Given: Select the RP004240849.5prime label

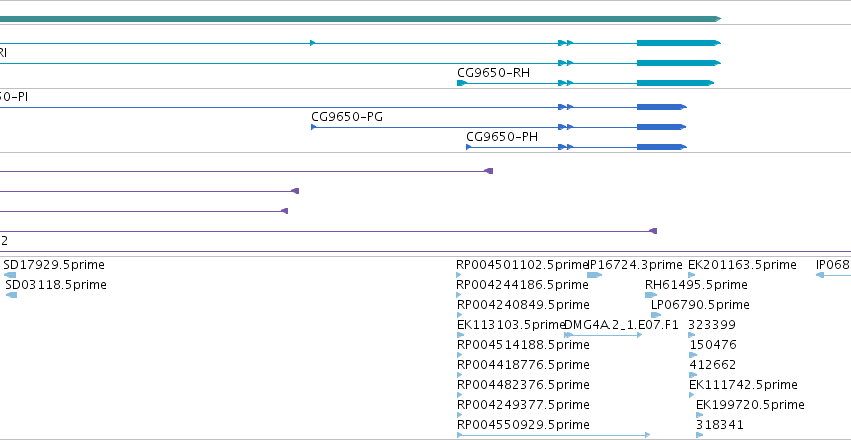Looking at the screenshot, I should tap(523, 305).
